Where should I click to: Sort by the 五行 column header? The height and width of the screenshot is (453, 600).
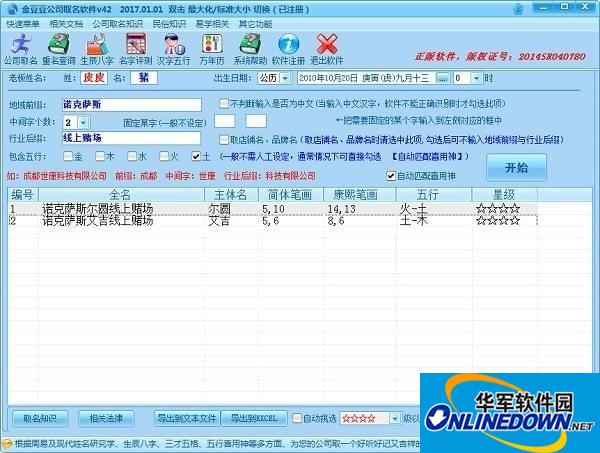[x=434, y=195]
